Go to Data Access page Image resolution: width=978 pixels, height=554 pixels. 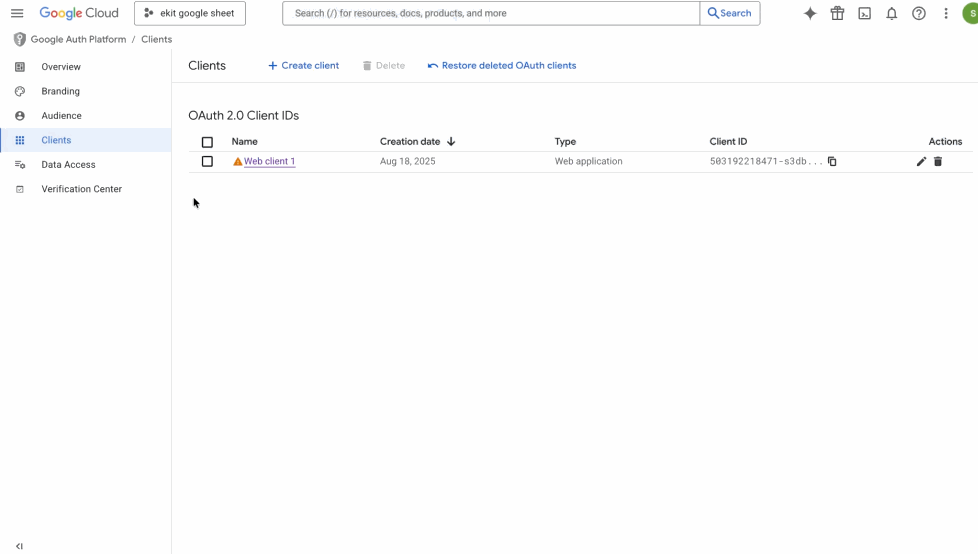point(69,165)
